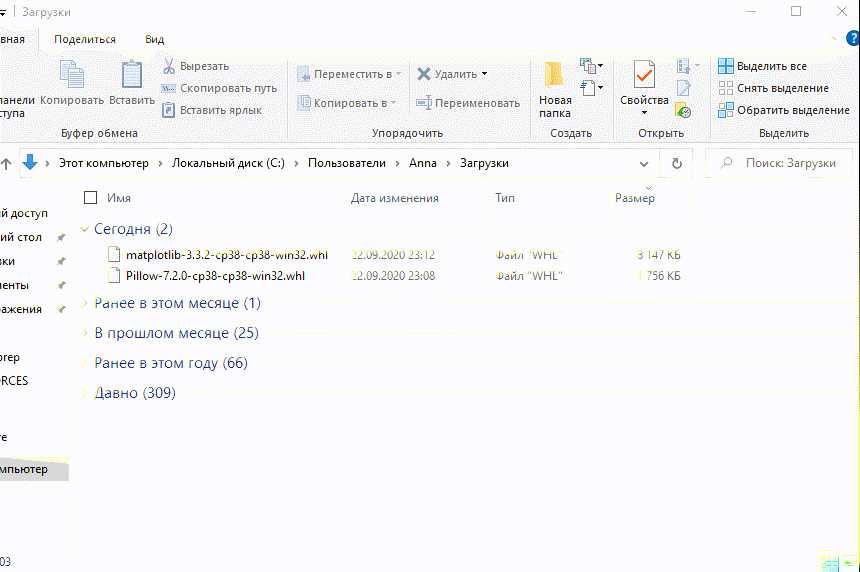Select matplotlib-3.3.2-cp38-cp38-win32.whl file
860x572 pixels.
tap(227, 255)
